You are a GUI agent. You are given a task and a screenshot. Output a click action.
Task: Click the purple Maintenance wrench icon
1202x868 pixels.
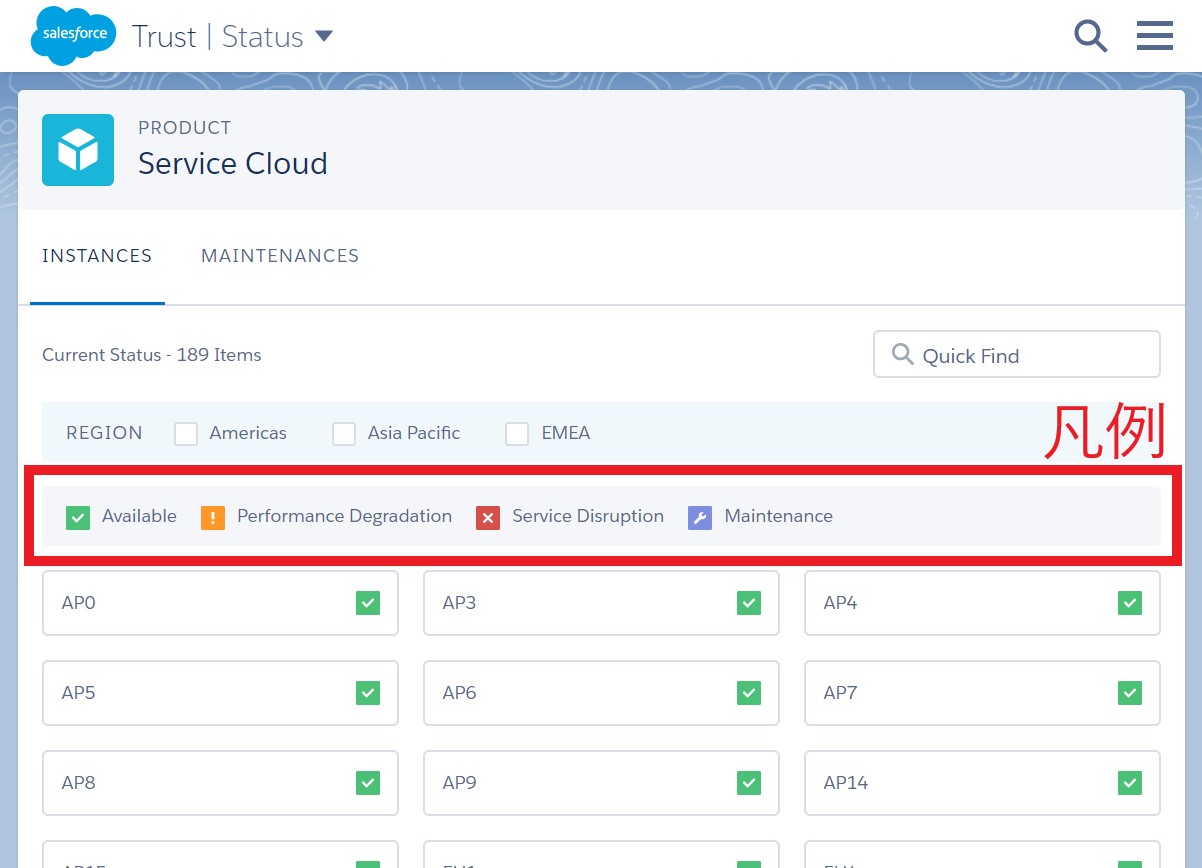click(700, 517)
